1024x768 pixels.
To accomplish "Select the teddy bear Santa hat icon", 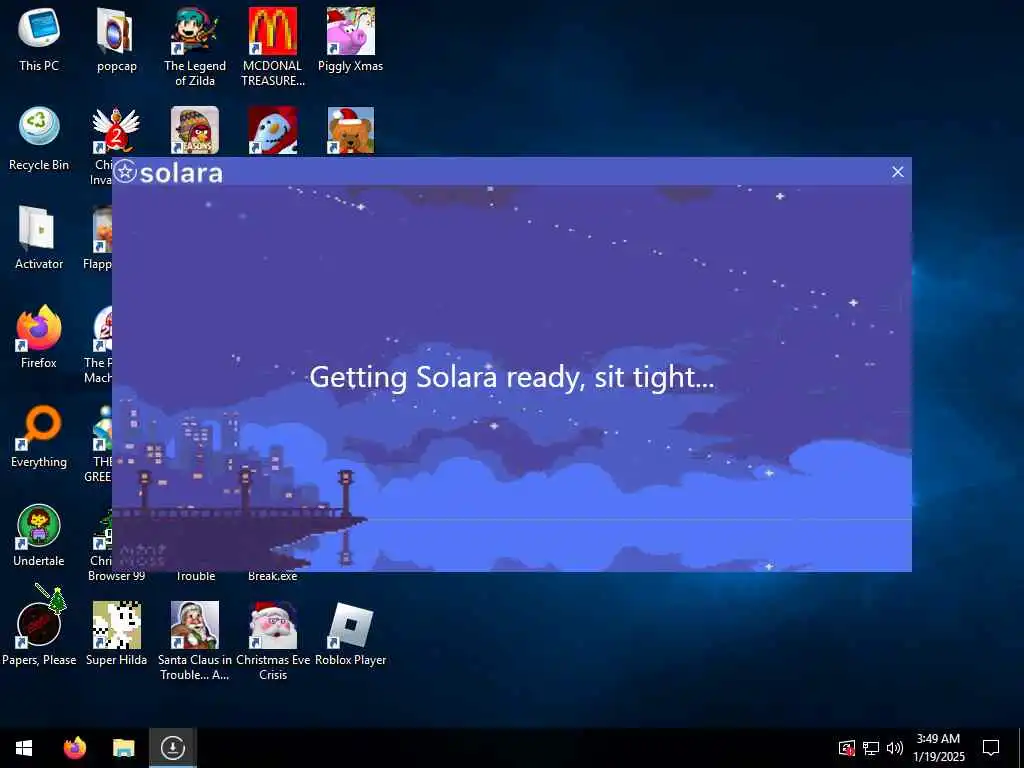I will tap(351, 130).
